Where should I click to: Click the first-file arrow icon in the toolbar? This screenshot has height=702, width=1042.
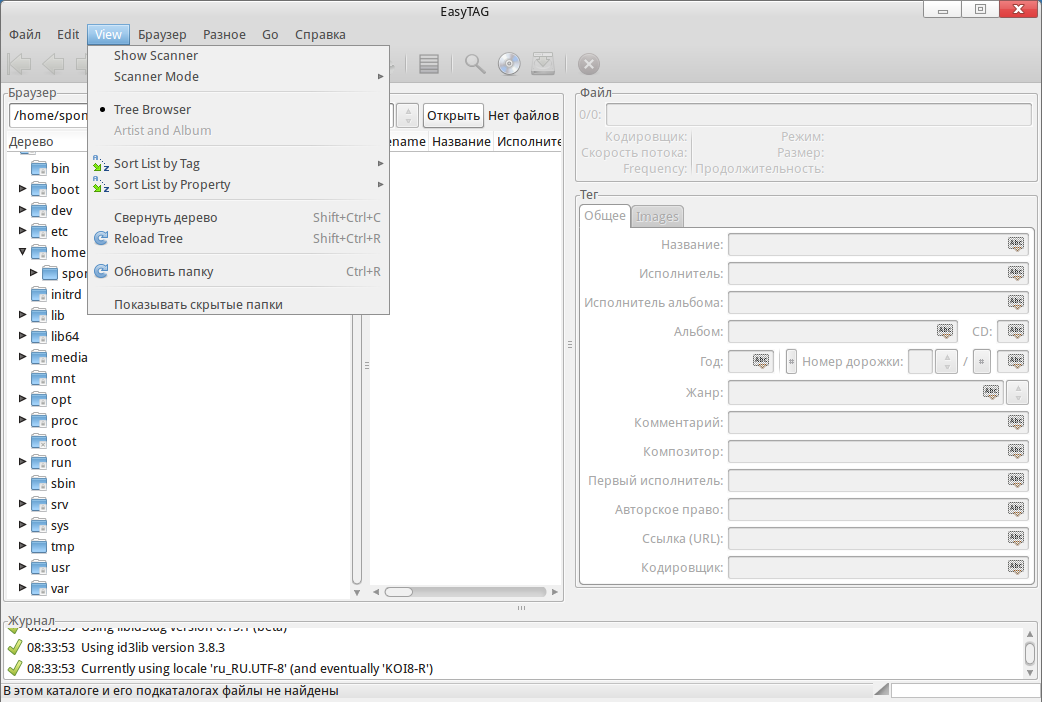click(x=18, y=65)
